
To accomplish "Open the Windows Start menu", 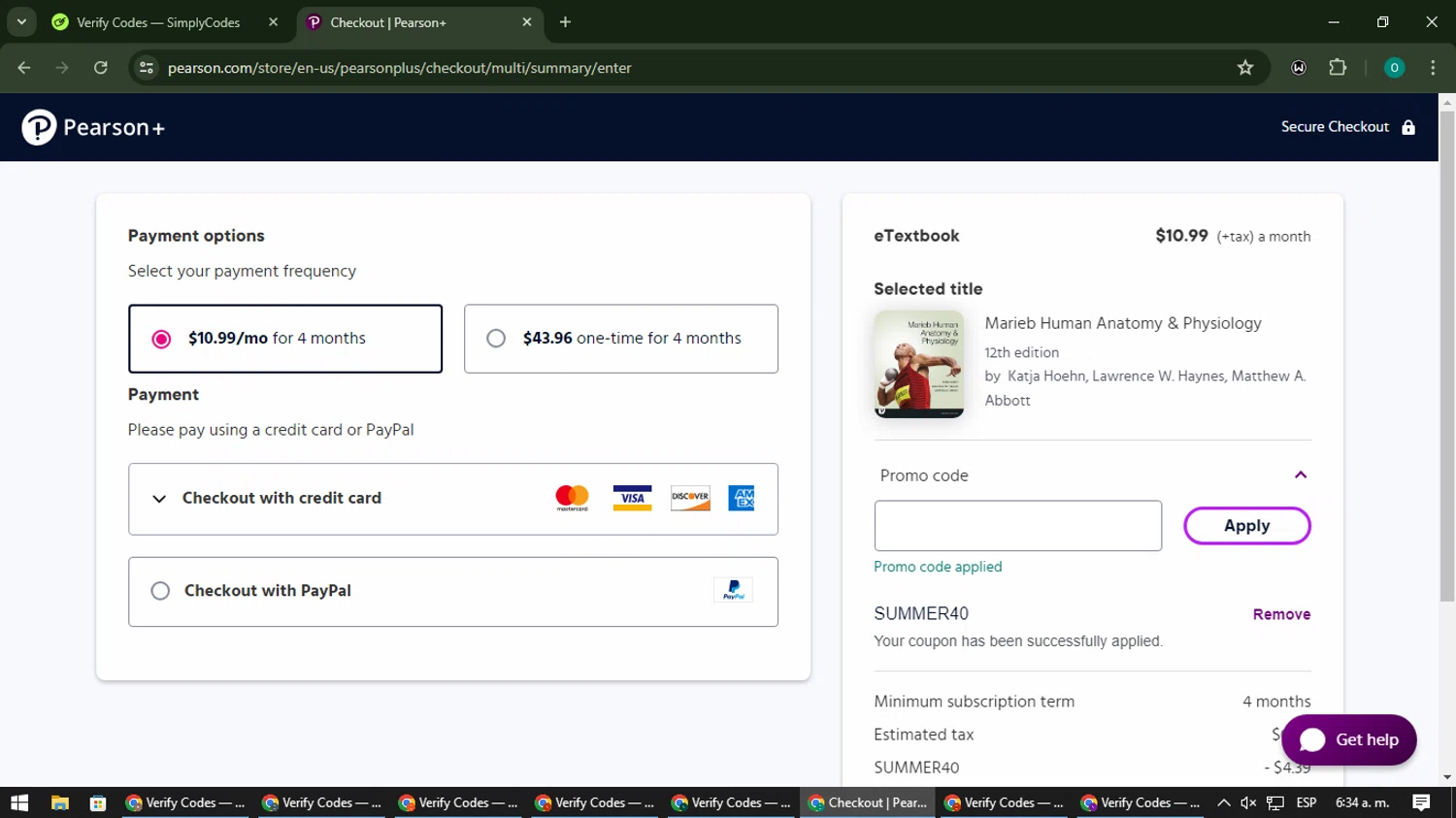I will [x=19, y=802].
